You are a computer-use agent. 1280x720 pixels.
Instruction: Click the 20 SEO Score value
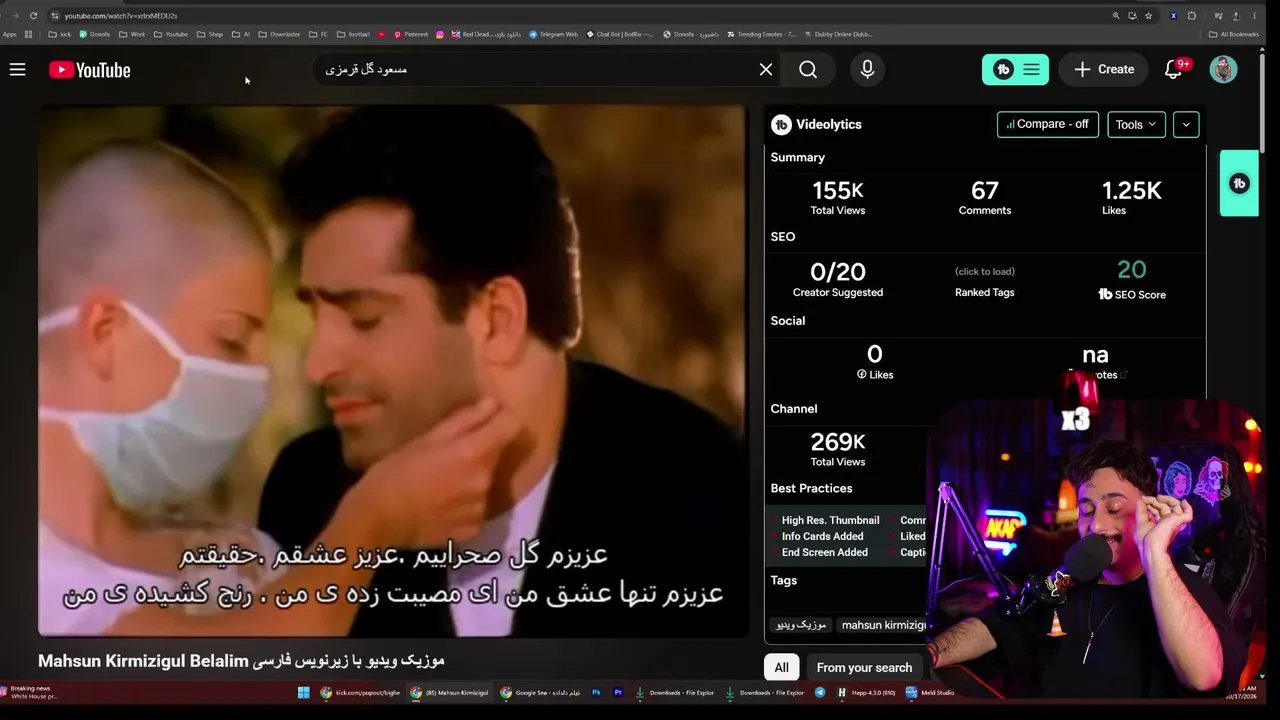pyautogui.click(x=1131, y=270)
